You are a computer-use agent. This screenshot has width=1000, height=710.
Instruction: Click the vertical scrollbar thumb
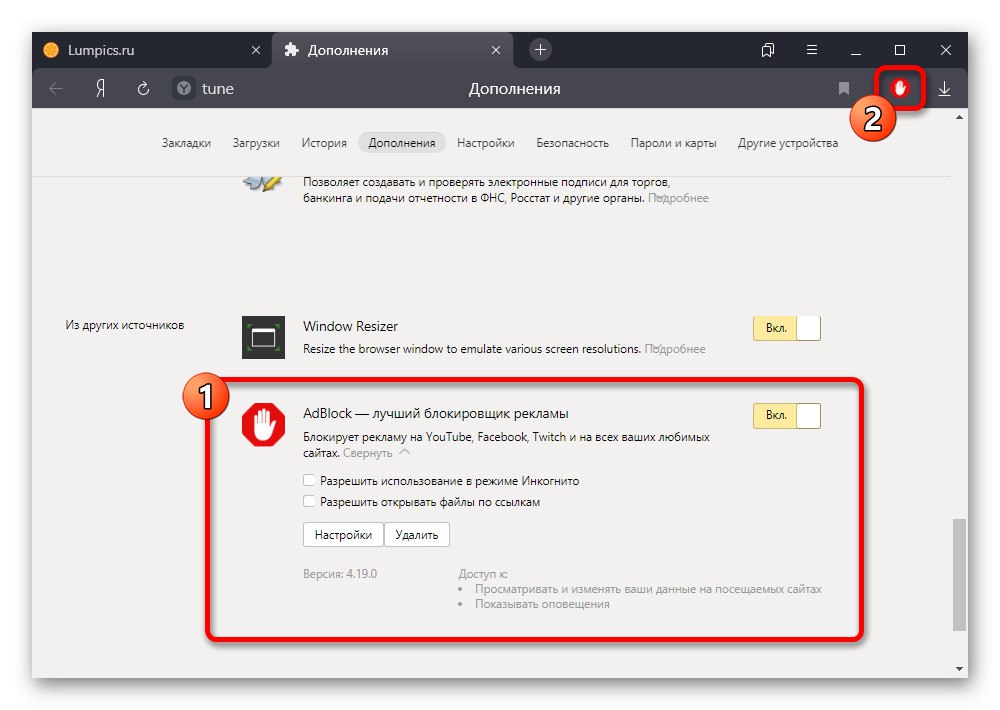coord(959,575)
